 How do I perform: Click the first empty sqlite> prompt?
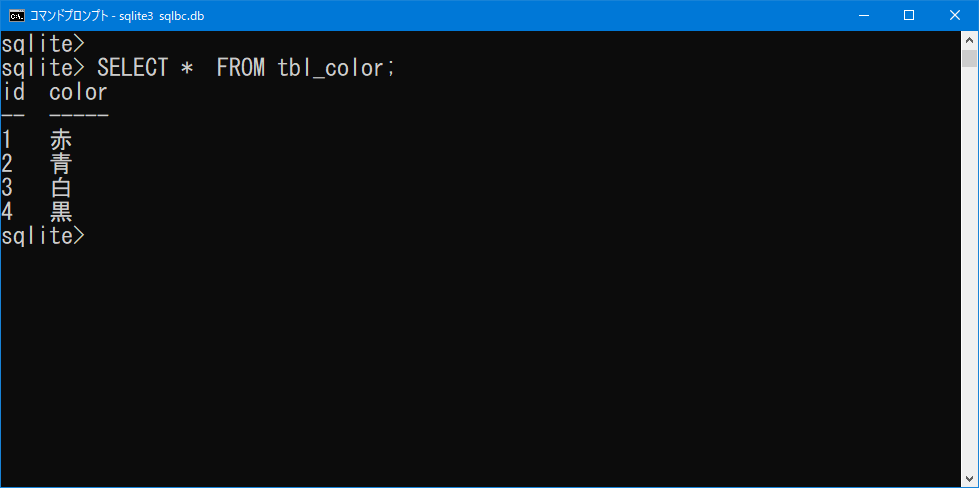coord(42,44)
